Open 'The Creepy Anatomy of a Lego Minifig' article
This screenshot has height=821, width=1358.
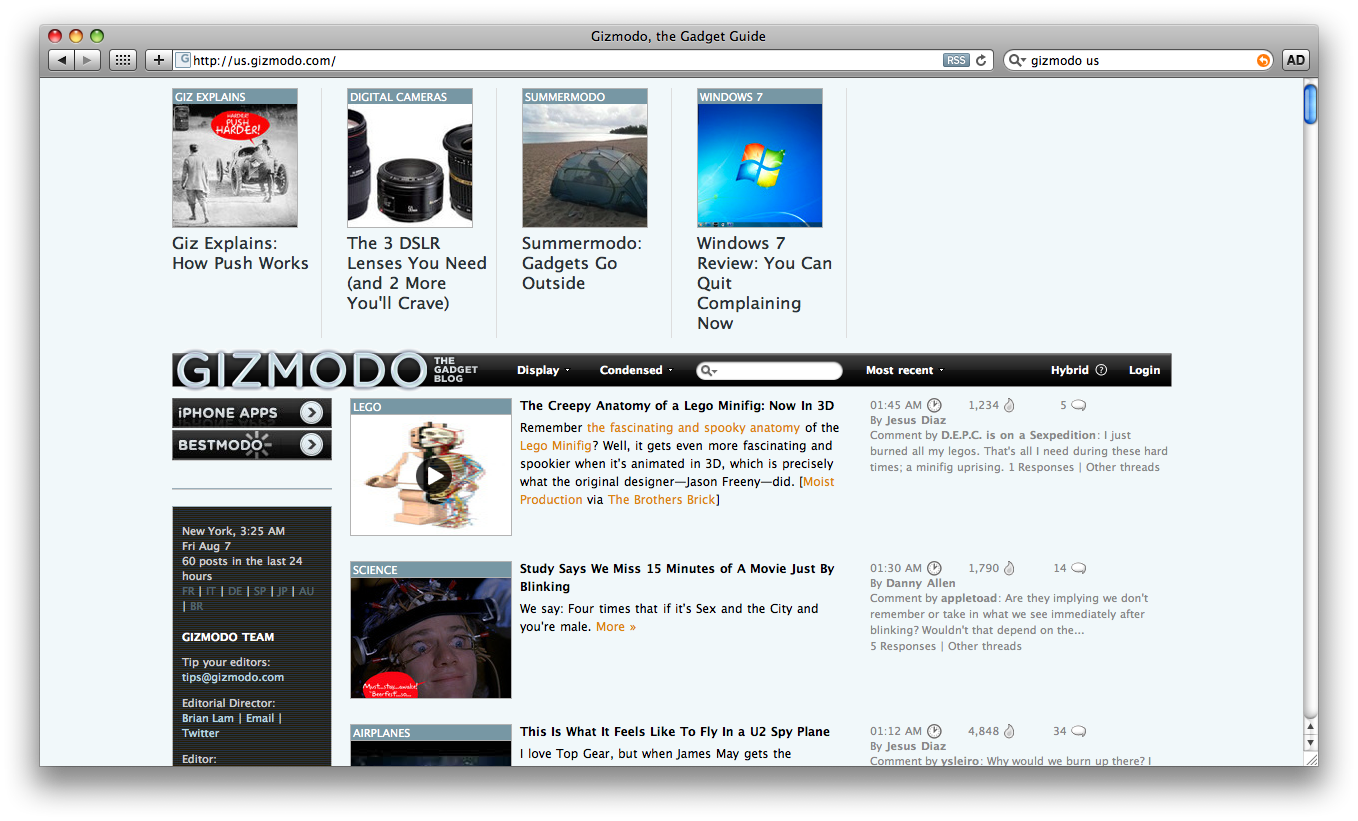tap(677, 405)
